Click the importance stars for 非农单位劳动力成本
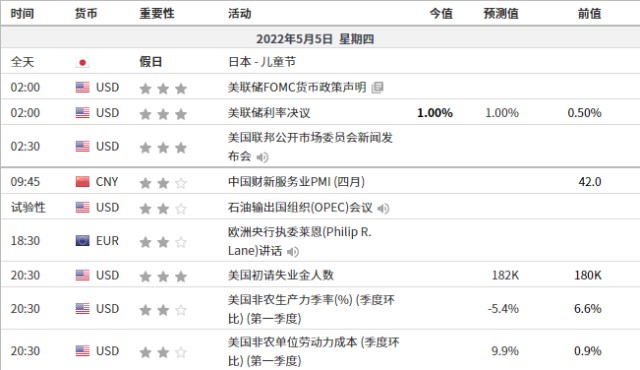This screenshot has width=640, height=370. click(x=163, y=352)
